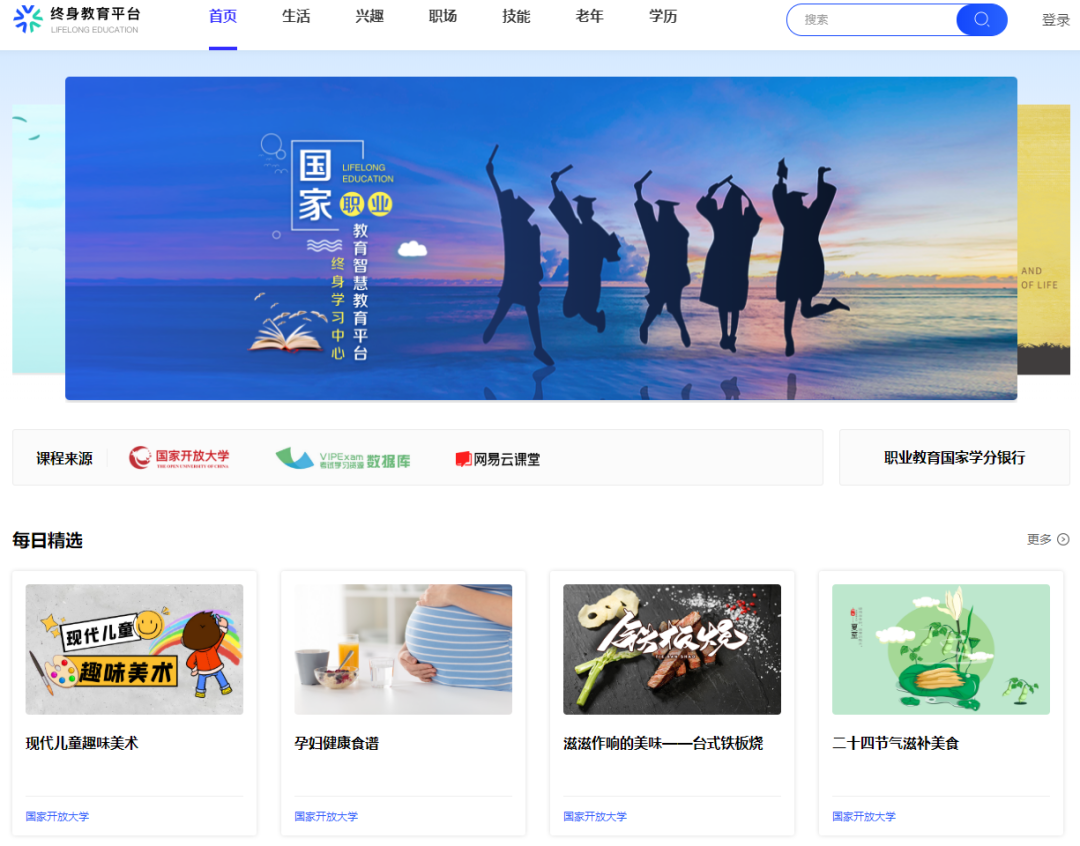1080x846 pixels.
Task: Open the VIPExam 数据库 logo
Action: coord(343,459)
